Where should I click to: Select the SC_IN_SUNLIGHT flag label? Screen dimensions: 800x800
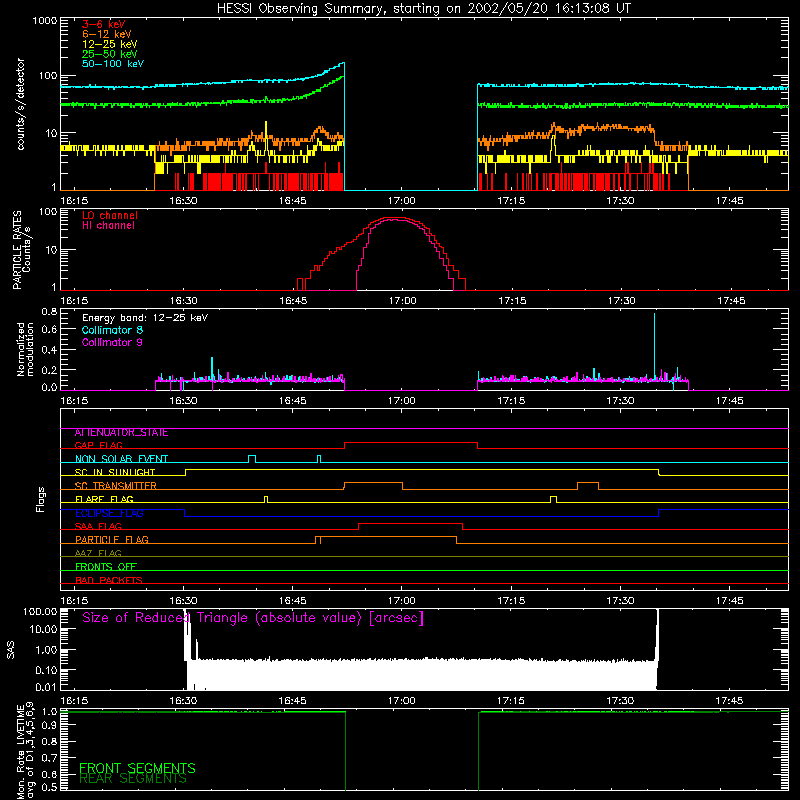pos(115,472)
